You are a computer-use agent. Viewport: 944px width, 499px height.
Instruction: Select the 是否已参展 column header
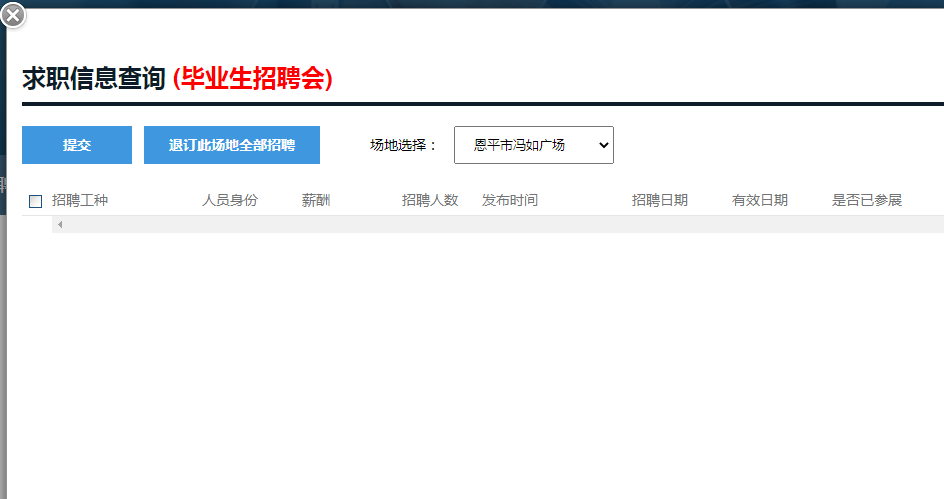(x=867, y=200)
